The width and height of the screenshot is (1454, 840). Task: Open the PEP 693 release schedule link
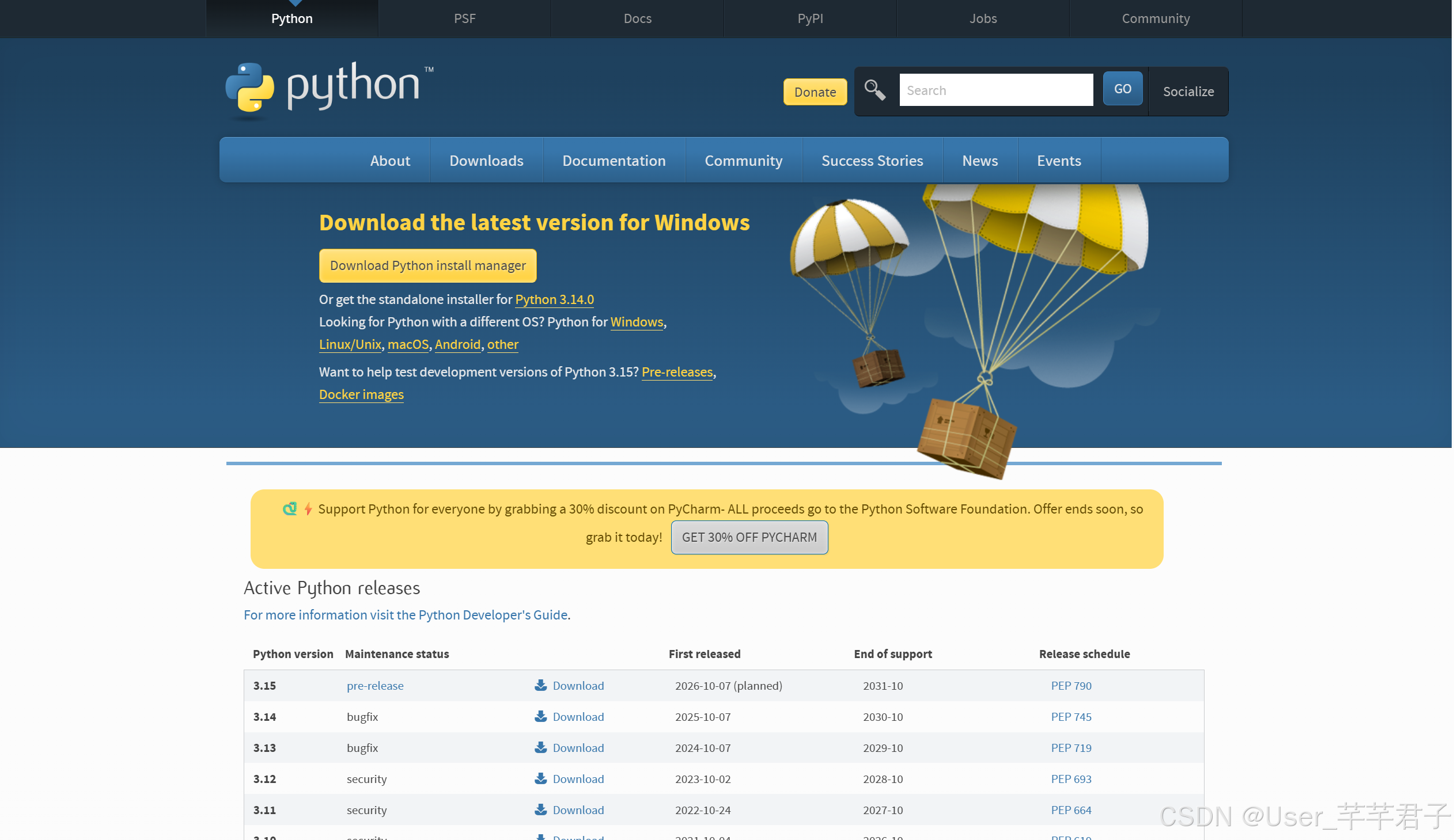coord(1071,779)
